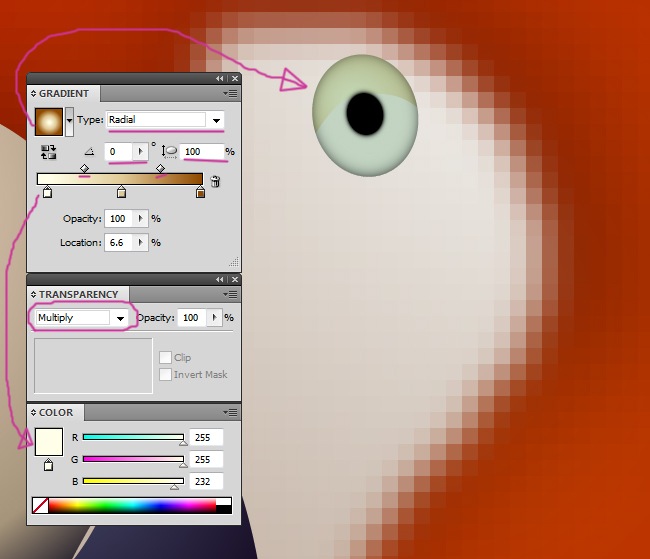Open the Gradient panel flyout menu
Screen dimensions: 650x559
[x=231, y=93]
